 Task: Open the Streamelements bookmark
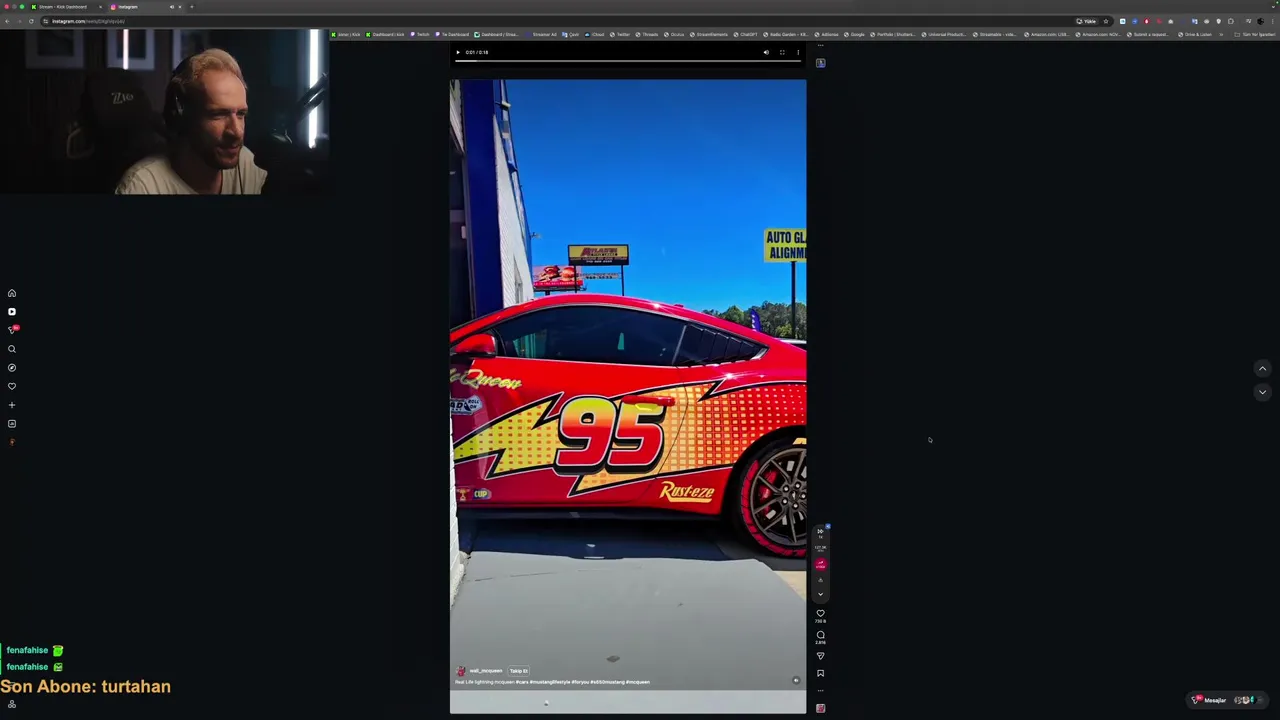pos(708,34)
